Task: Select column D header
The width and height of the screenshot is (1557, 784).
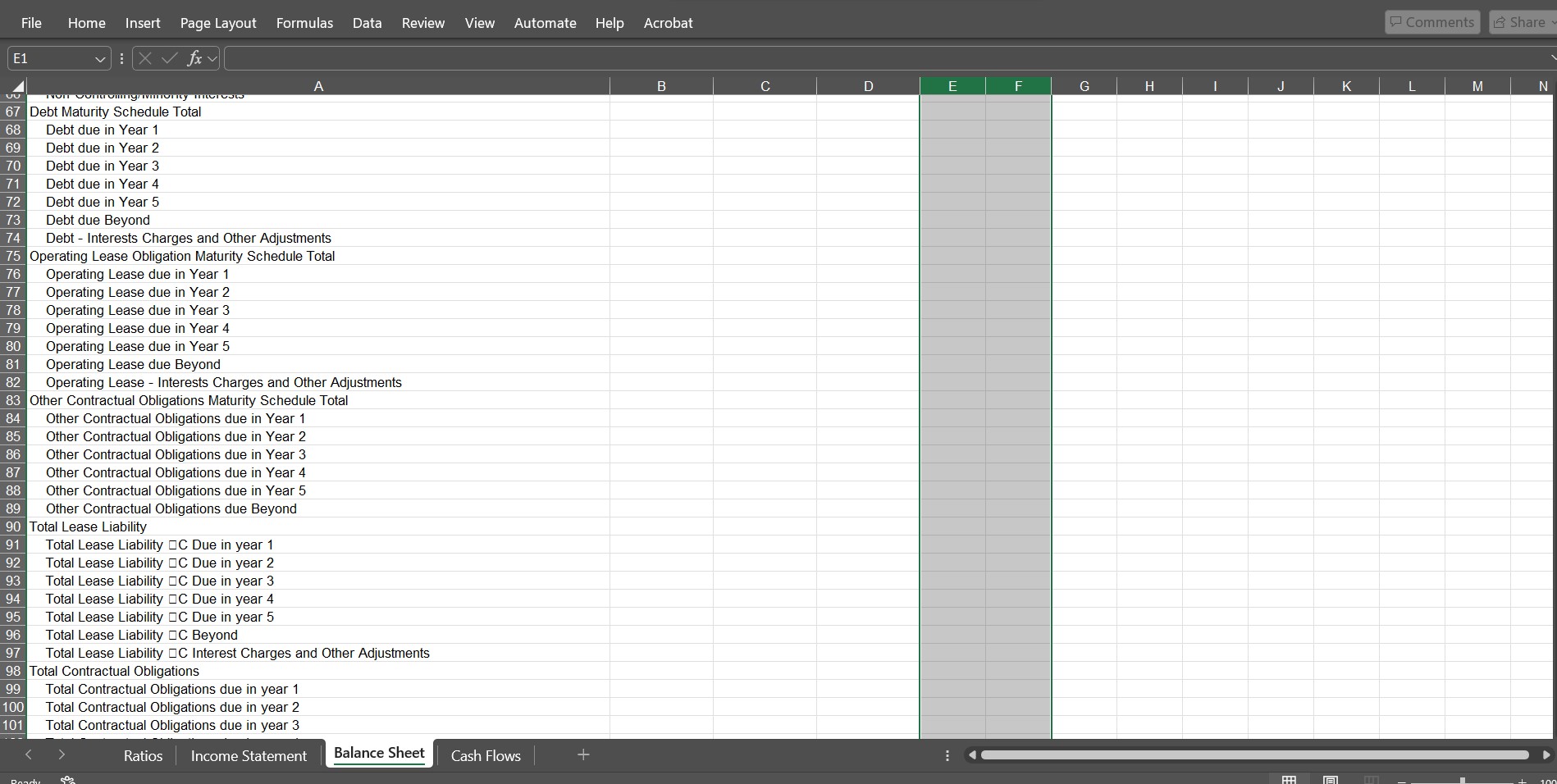Action: [x=868, y=86]
